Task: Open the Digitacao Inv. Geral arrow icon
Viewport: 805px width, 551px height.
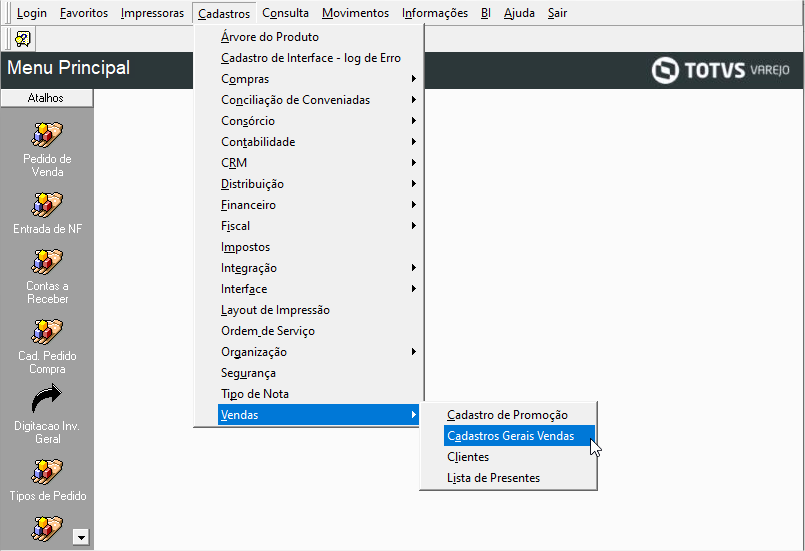Action: 47,400
